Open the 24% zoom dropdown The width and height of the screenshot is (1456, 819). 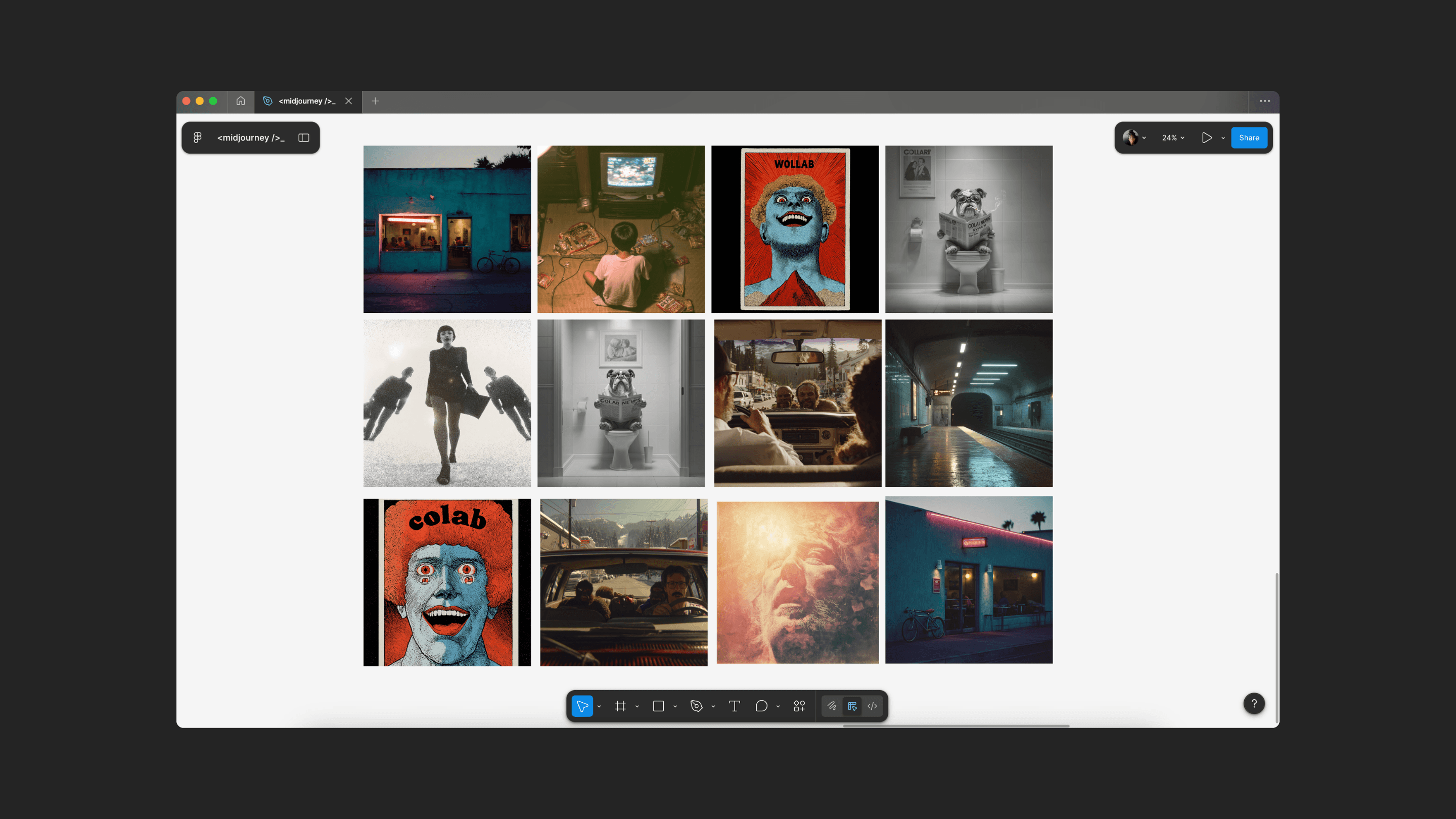pos(1173,138)
